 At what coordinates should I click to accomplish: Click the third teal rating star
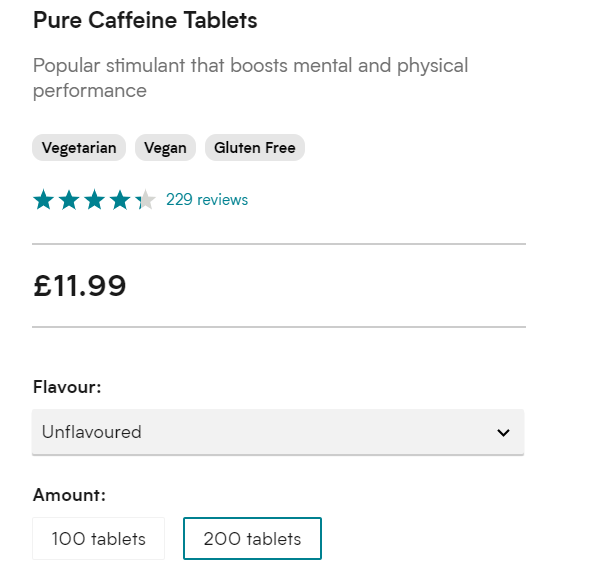(94, 200)
